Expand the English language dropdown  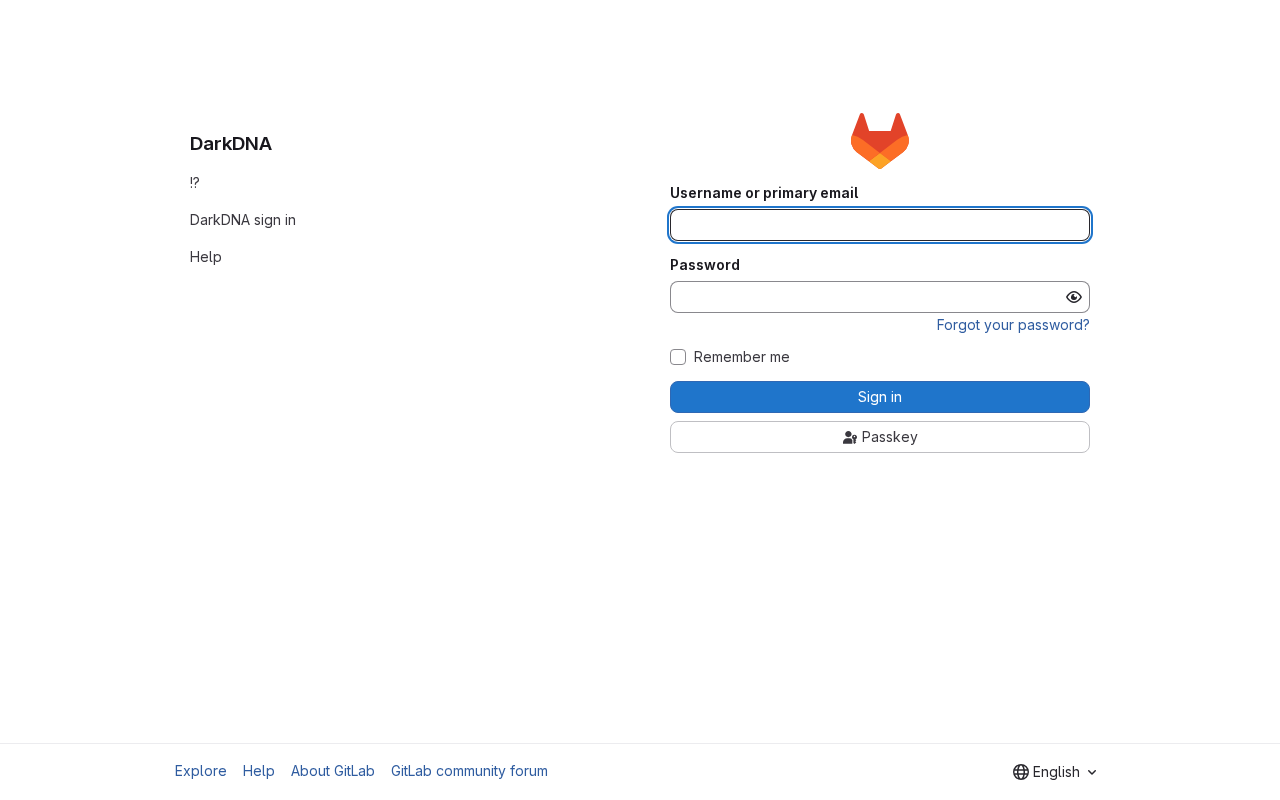pos(1055,772)
